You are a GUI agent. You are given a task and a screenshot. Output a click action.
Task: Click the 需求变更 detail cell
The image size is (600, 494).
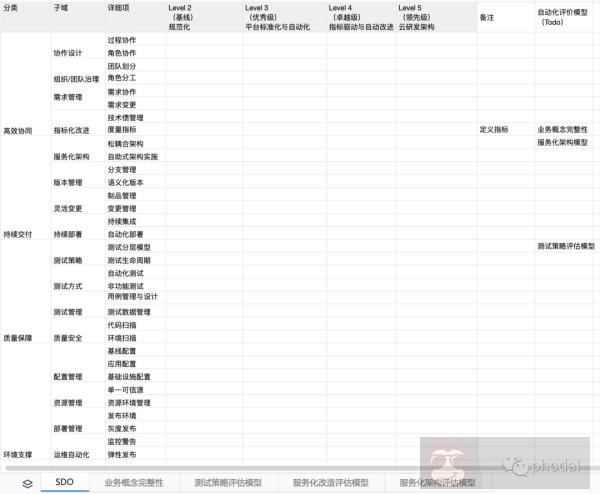pos(135,104)
